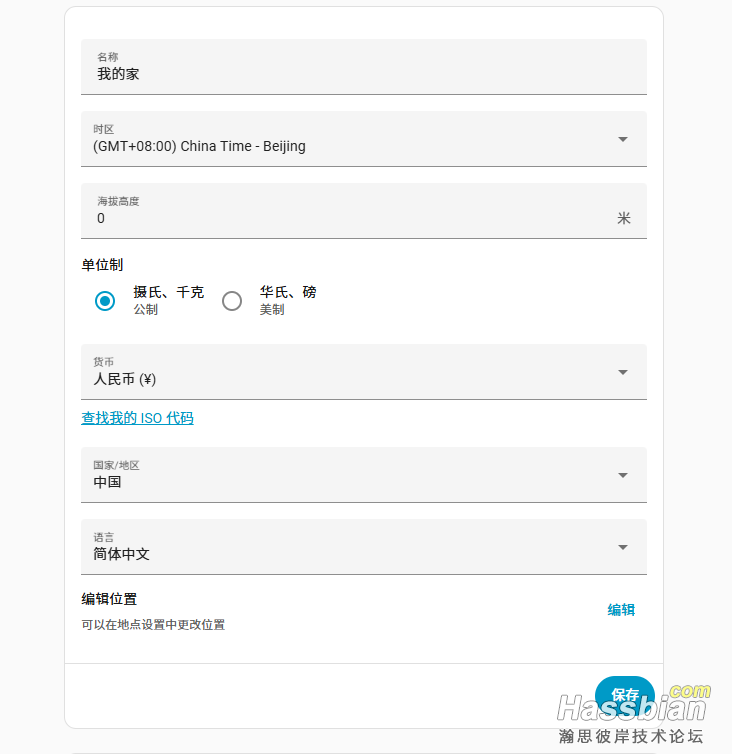Click the 编辑 edit location button
732x754 pixels.
(x=621, y=610)
